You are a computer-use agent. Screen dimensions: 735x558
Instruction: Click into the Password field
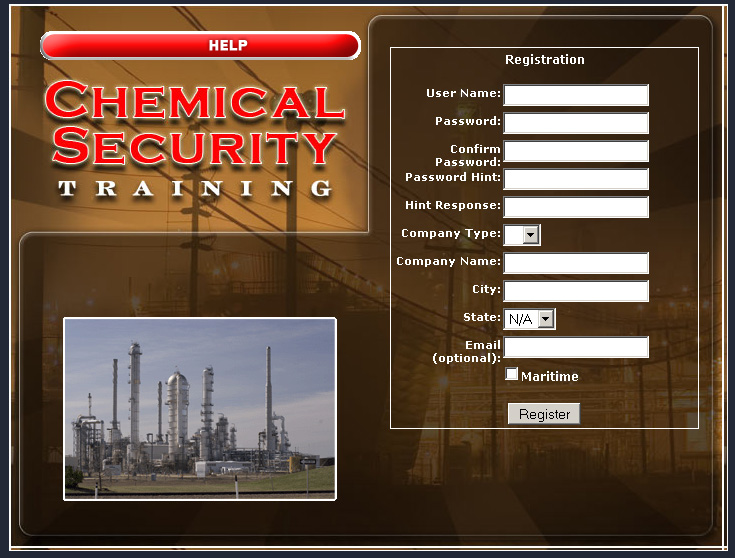click(576, 123)
